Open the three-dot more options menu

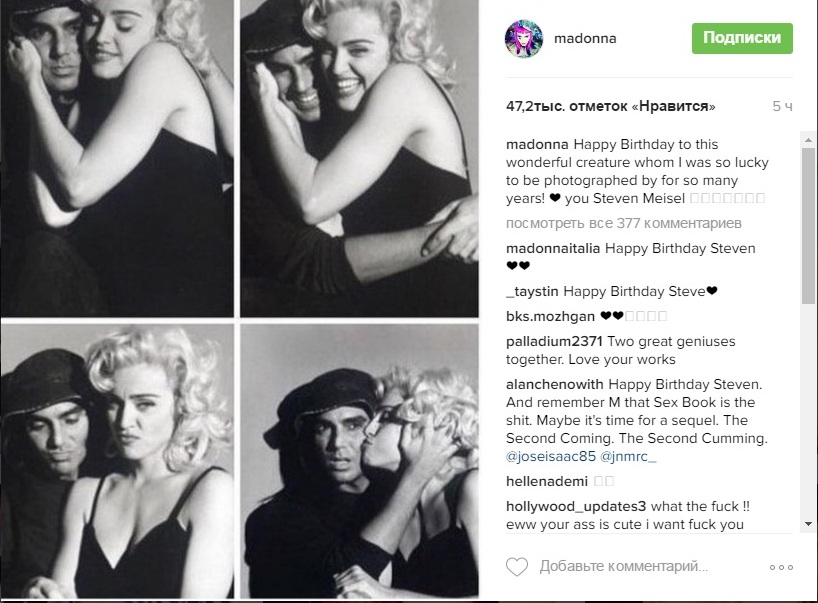tap(781, 567)
